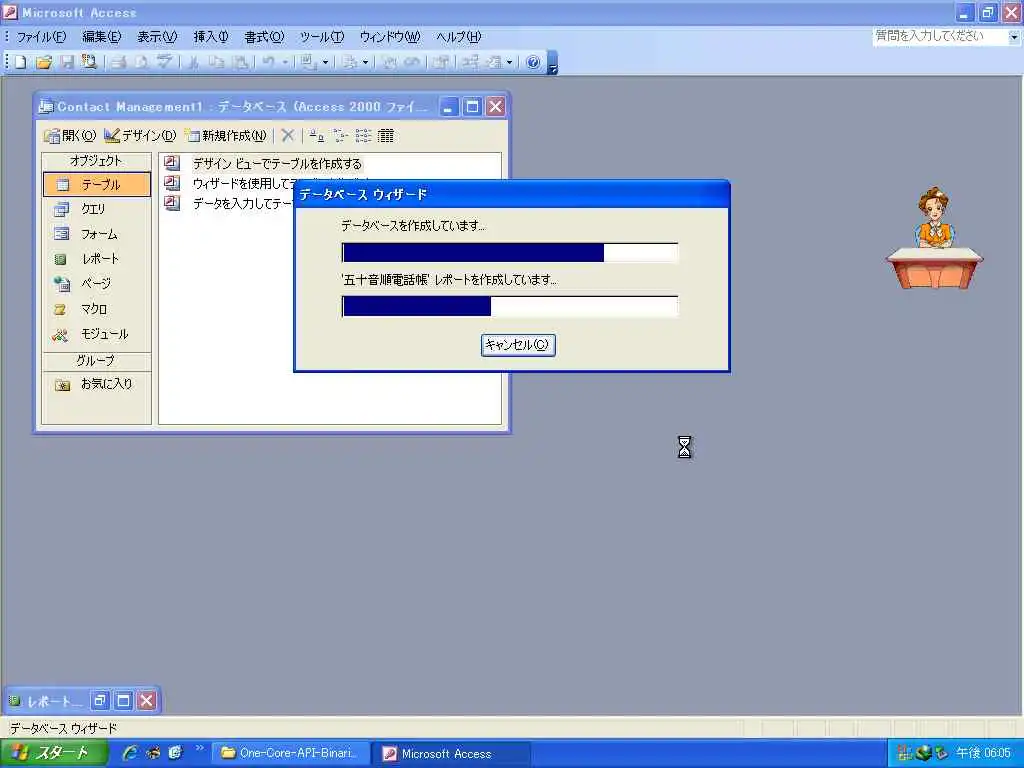This screenshot has width=1024, height=768.
Task: Select レポート in objects list
Action: [97, 259]
